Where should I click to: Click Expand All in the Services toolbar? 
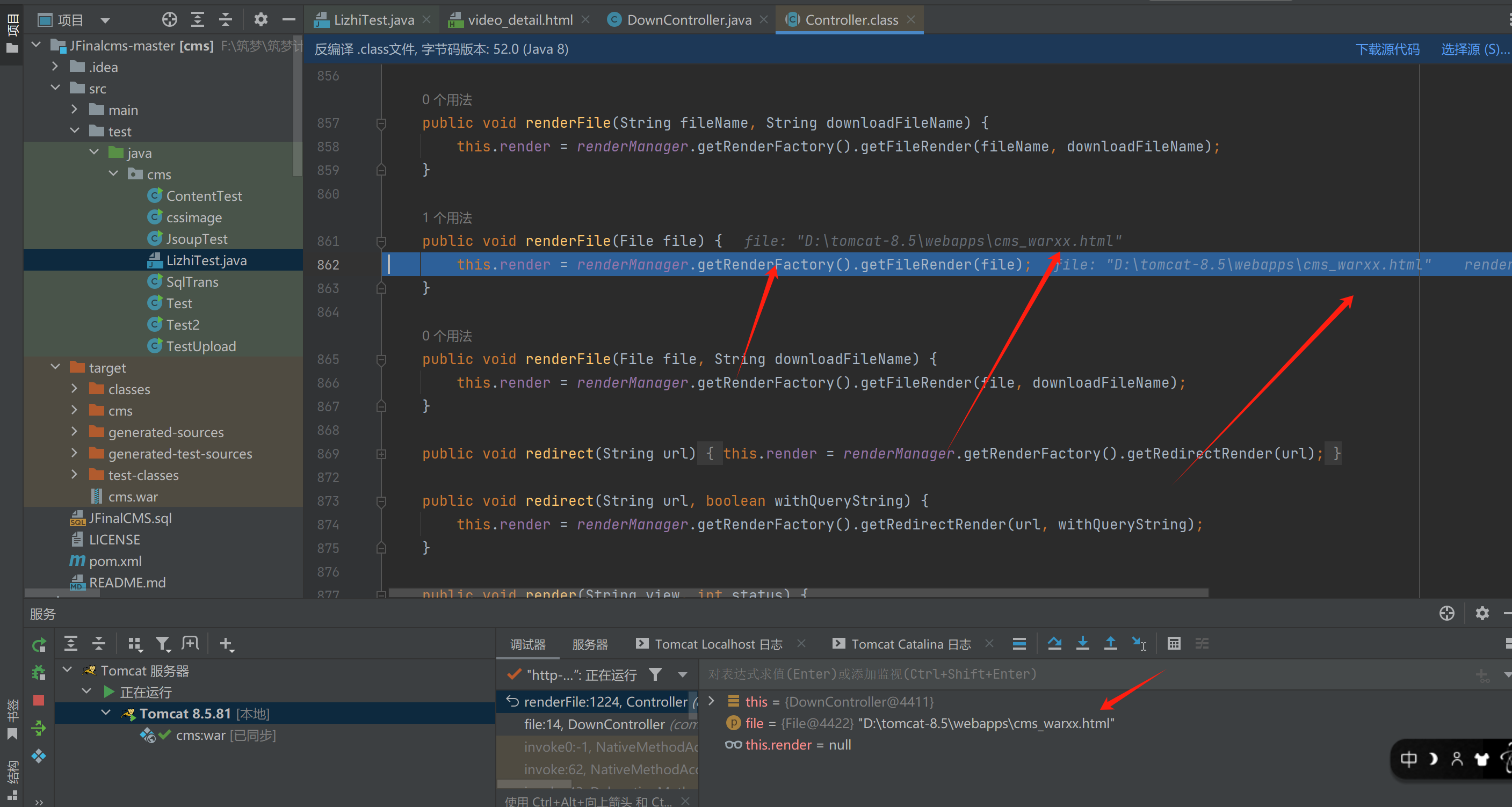pos(70,644)
